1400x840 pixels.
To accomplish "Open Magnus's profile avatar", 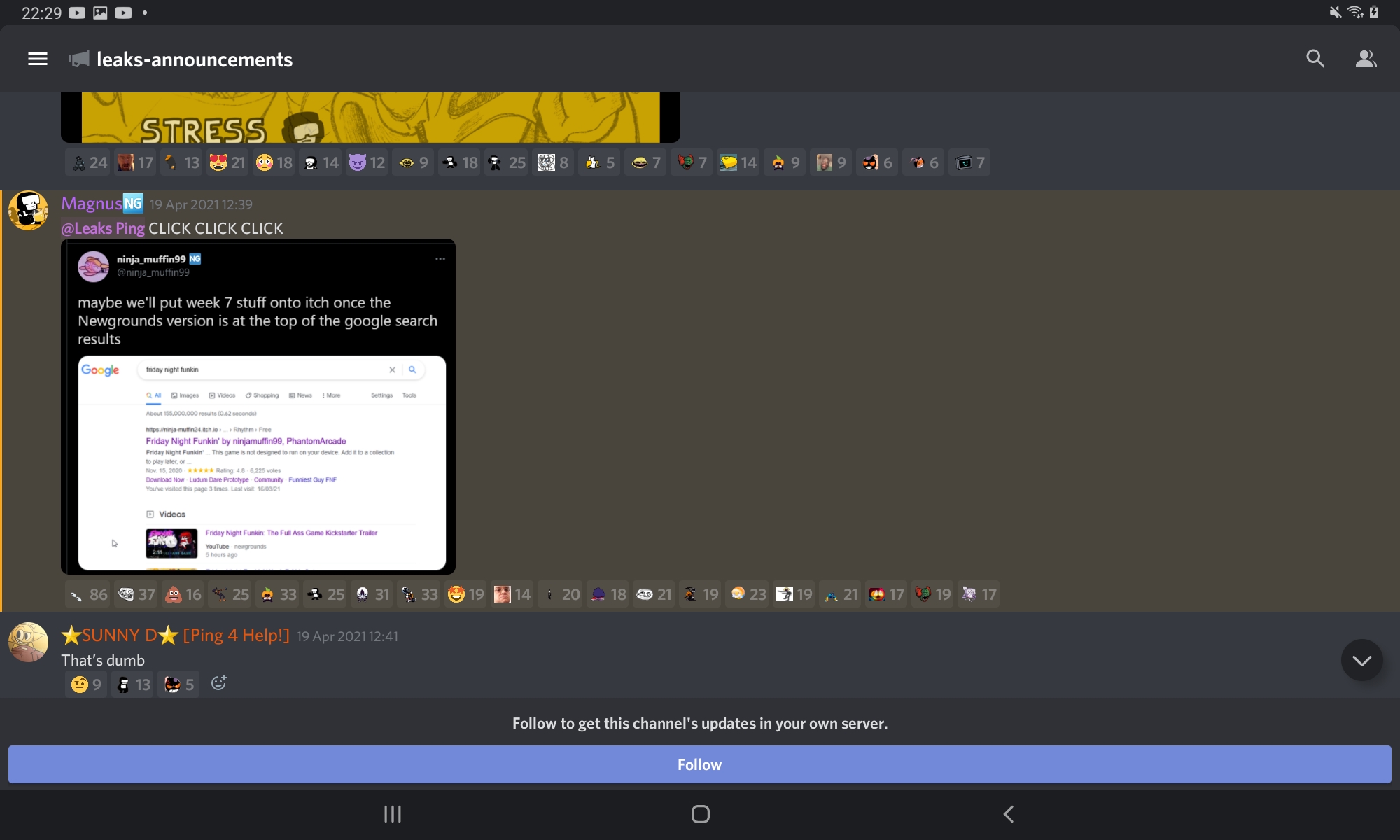I will point(28,210).
